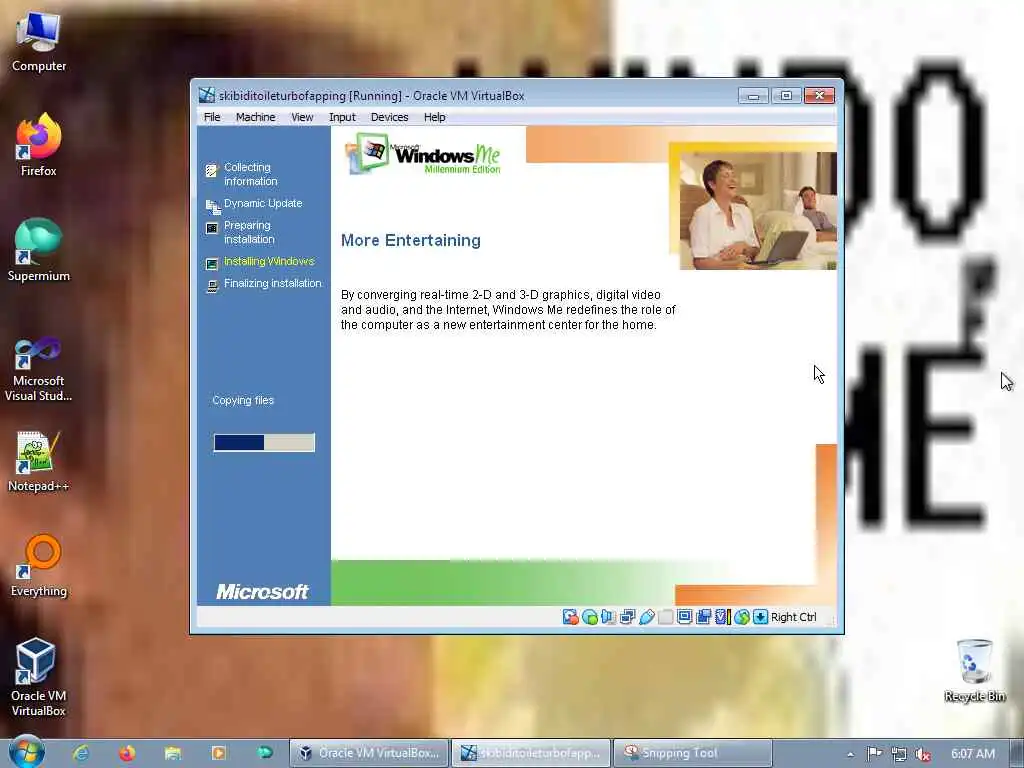1024x768 pixels.
Task: Click the optical drive status icon
Action: (589, 617)
